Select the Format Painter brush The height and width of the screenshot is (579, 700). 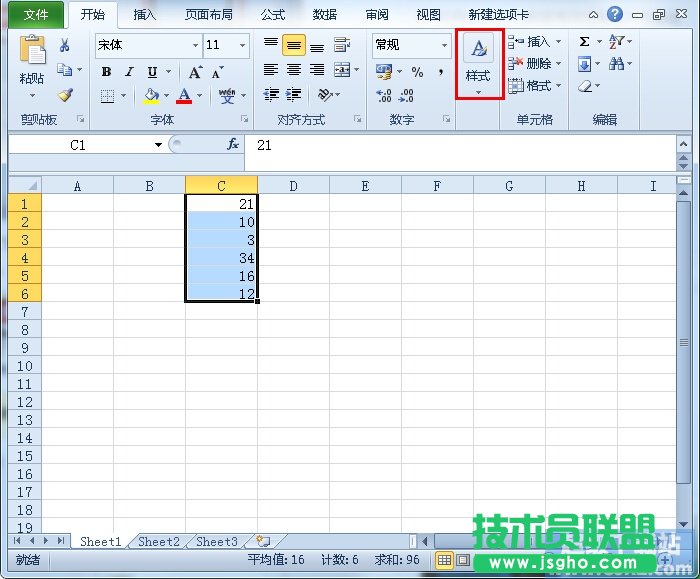(x=65, y=95)
